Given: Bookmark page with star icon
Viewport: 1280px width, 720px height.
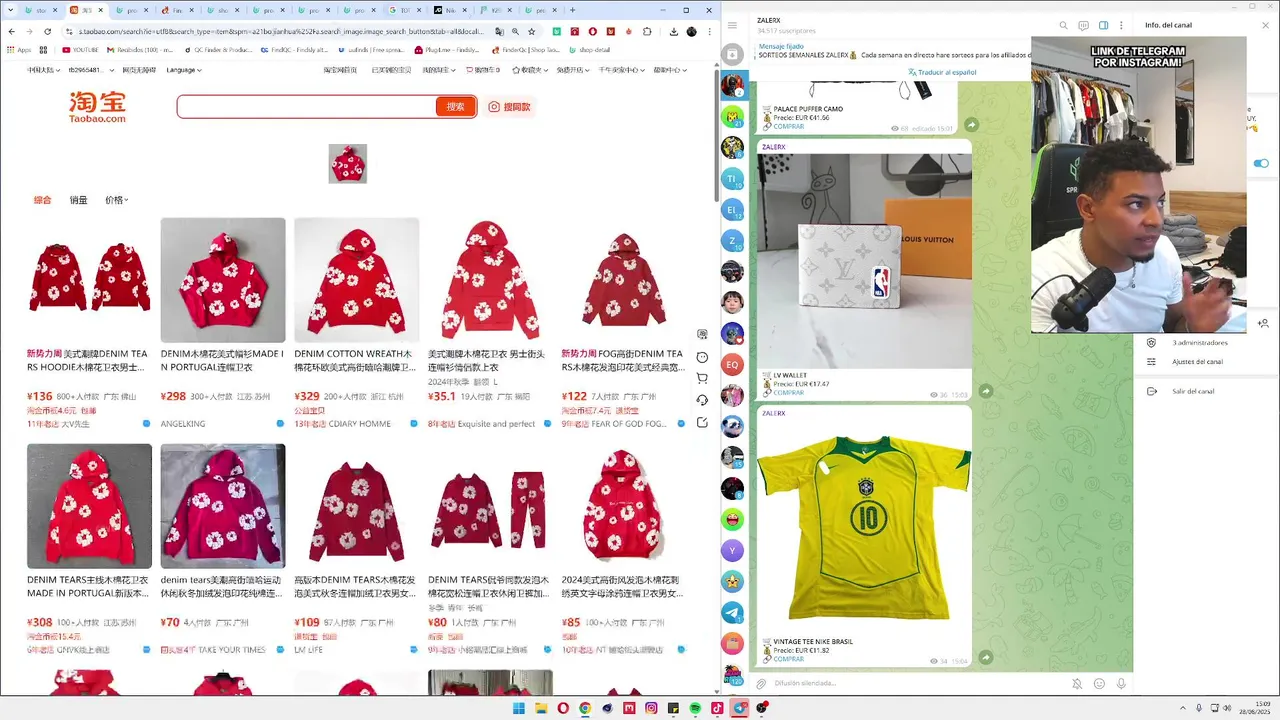Looking at the screenshot, I should click(532, 31).
